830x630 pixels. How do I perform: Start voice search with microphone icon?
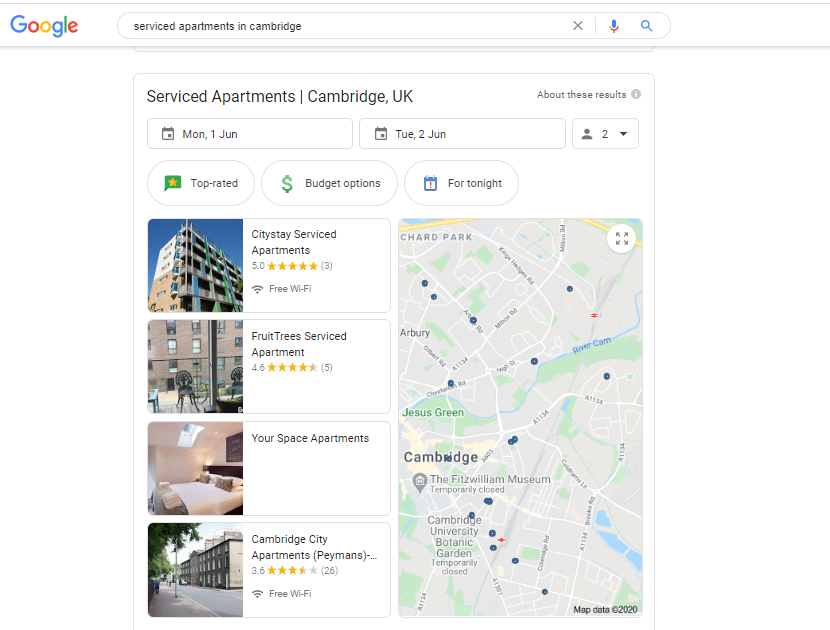[x=614, y=25]
